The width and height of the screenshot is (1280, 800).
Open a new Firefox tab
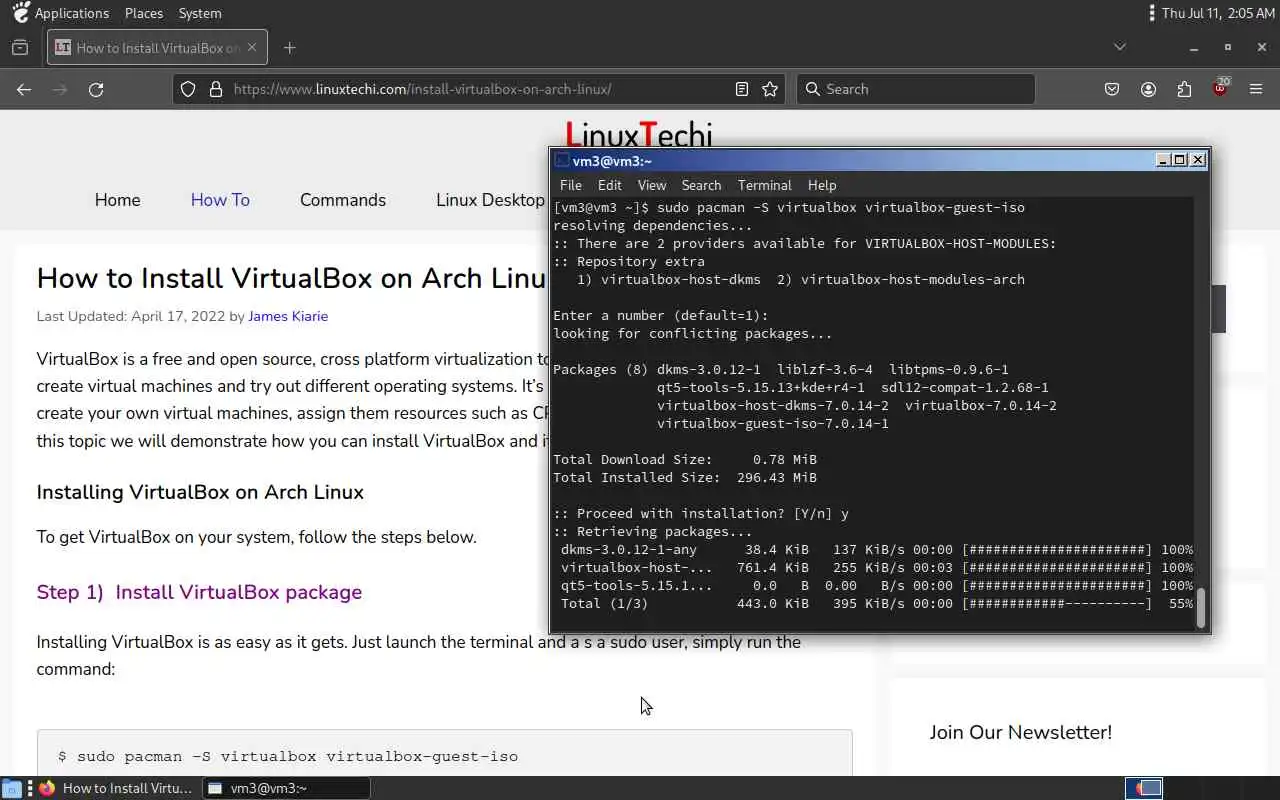click(290, 47)
